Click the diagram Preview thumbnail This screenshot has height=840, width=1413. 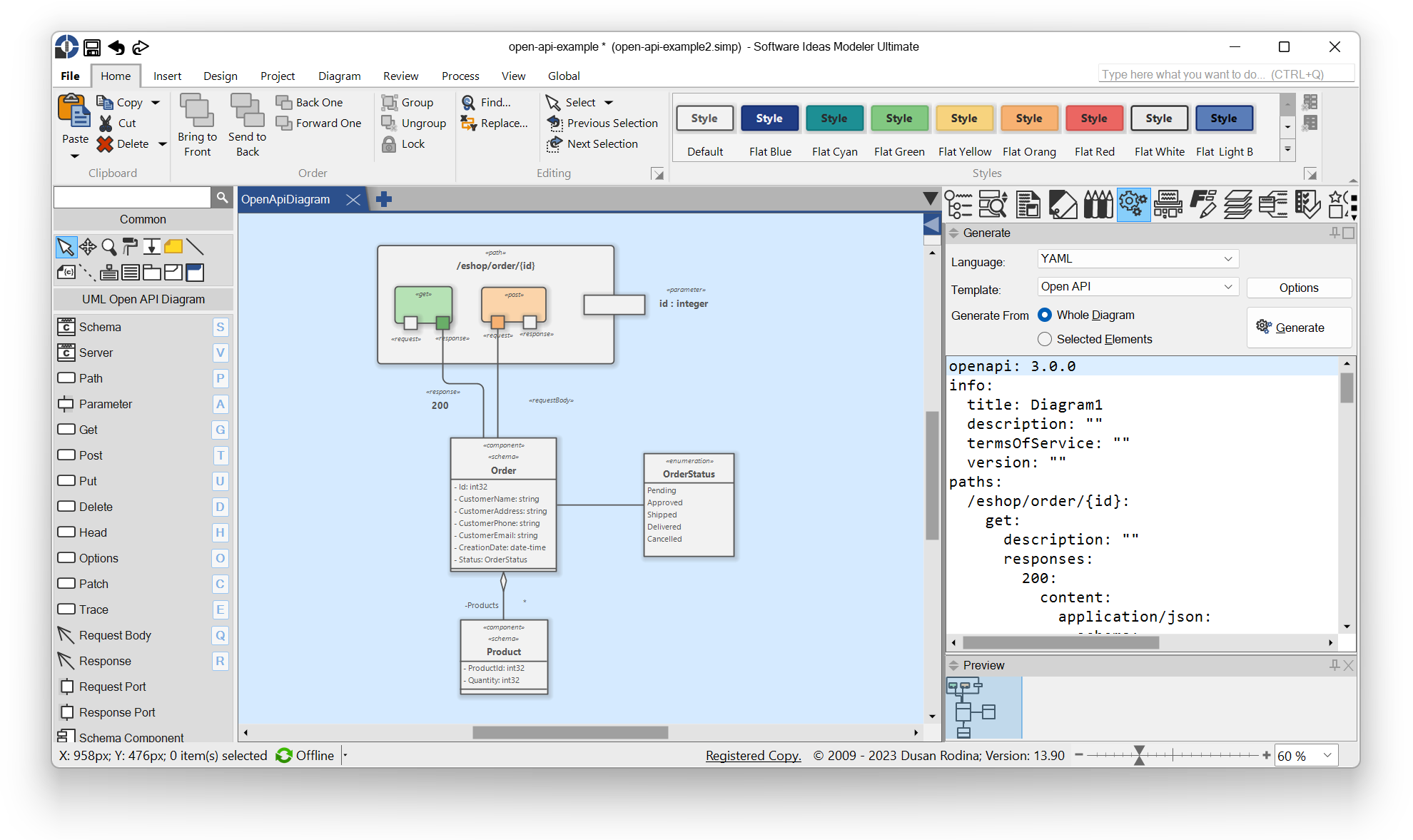(984, 708)
